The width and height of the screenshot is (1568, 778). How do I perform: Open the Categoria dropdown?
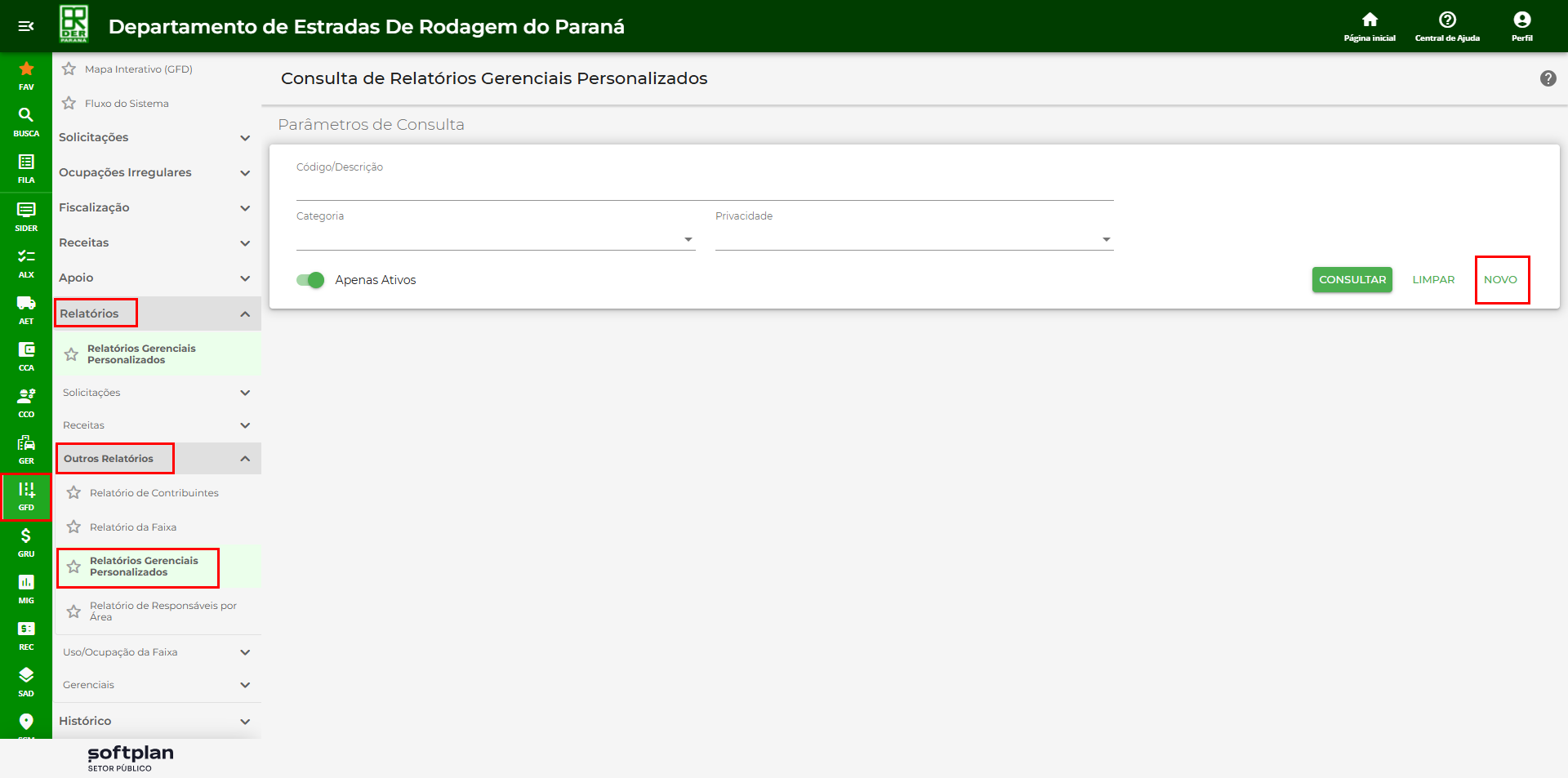click(495, 239)
